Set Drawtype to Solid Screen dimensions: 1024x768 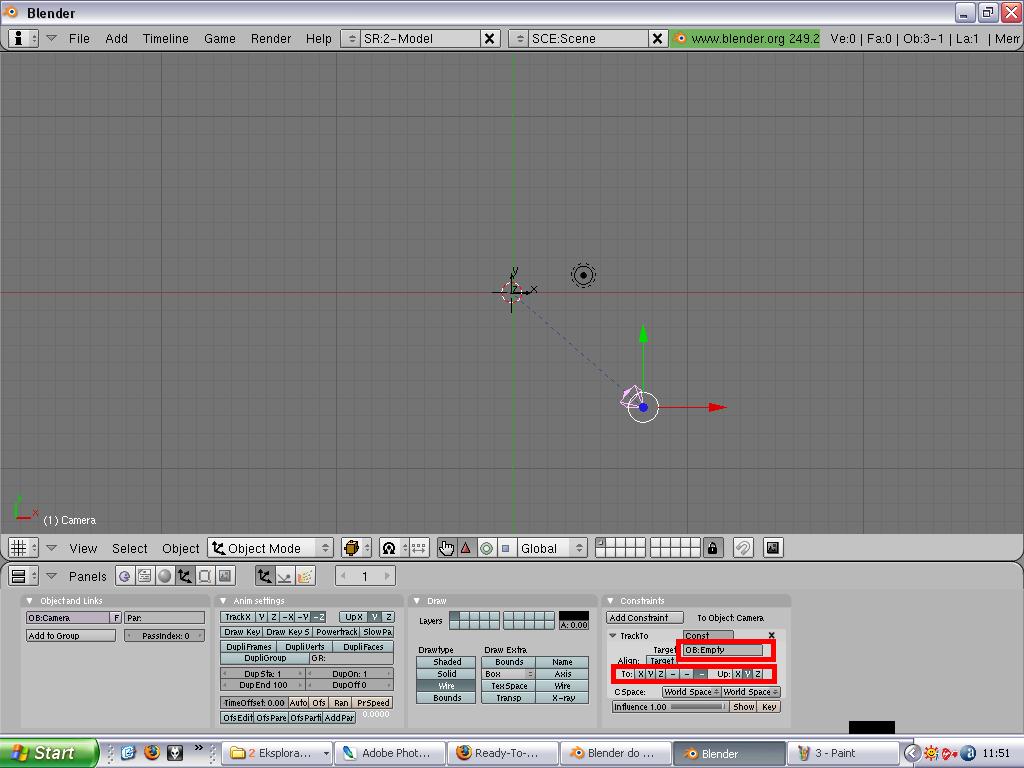(447, 673)
